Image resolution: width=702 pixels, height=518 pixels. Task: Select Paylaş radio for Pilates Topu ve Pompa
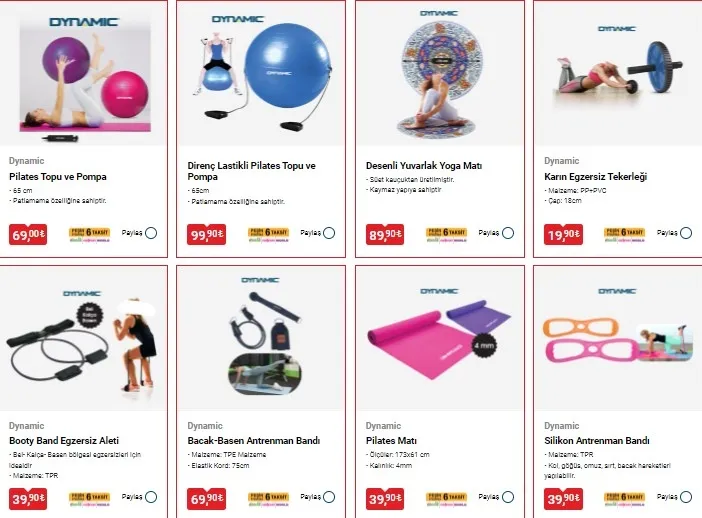pyautogui.click(x=151, y=233)
